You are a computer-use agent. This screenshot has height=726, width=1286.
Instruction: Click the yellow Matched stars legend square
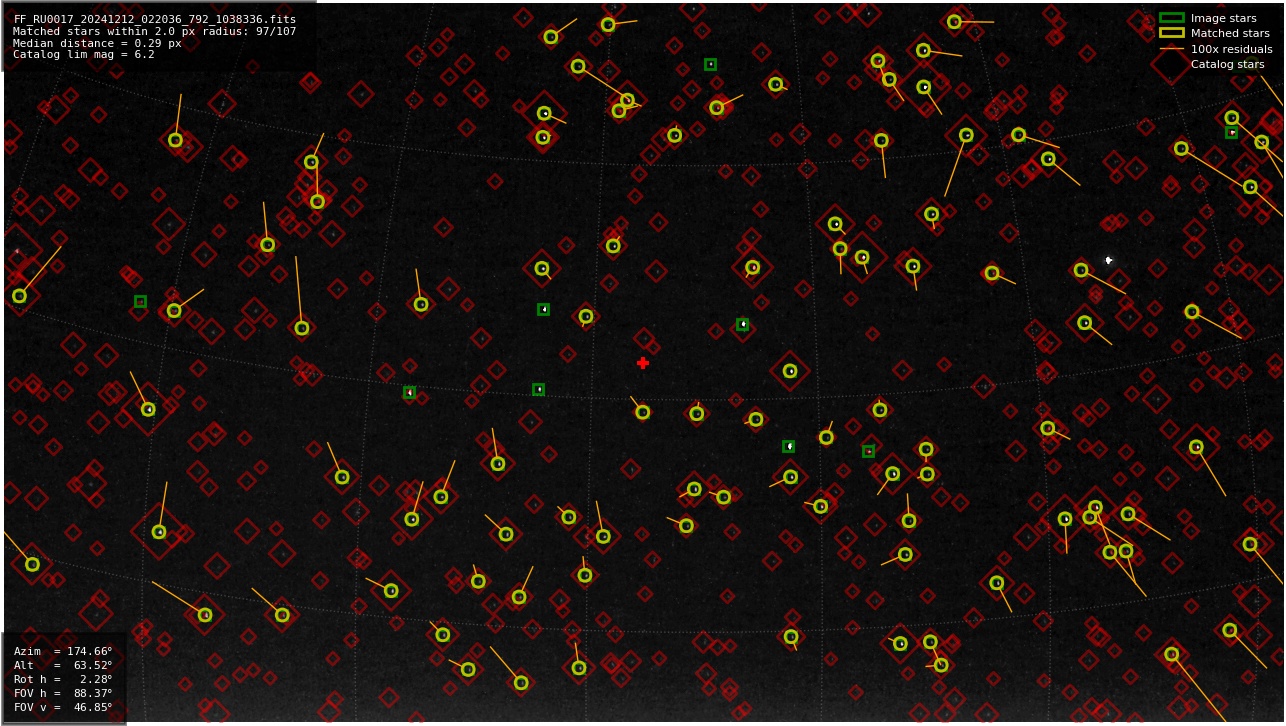[x=1171, y=33]
